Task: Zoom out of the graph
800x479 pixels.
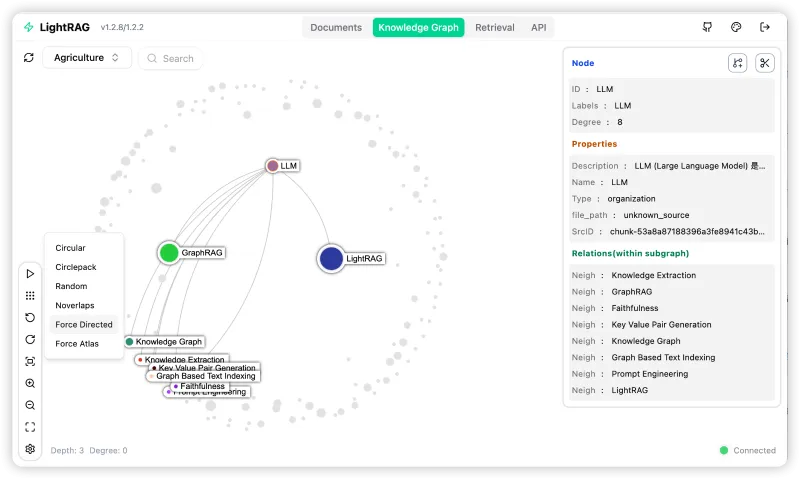Action: [x=30, y=405]
